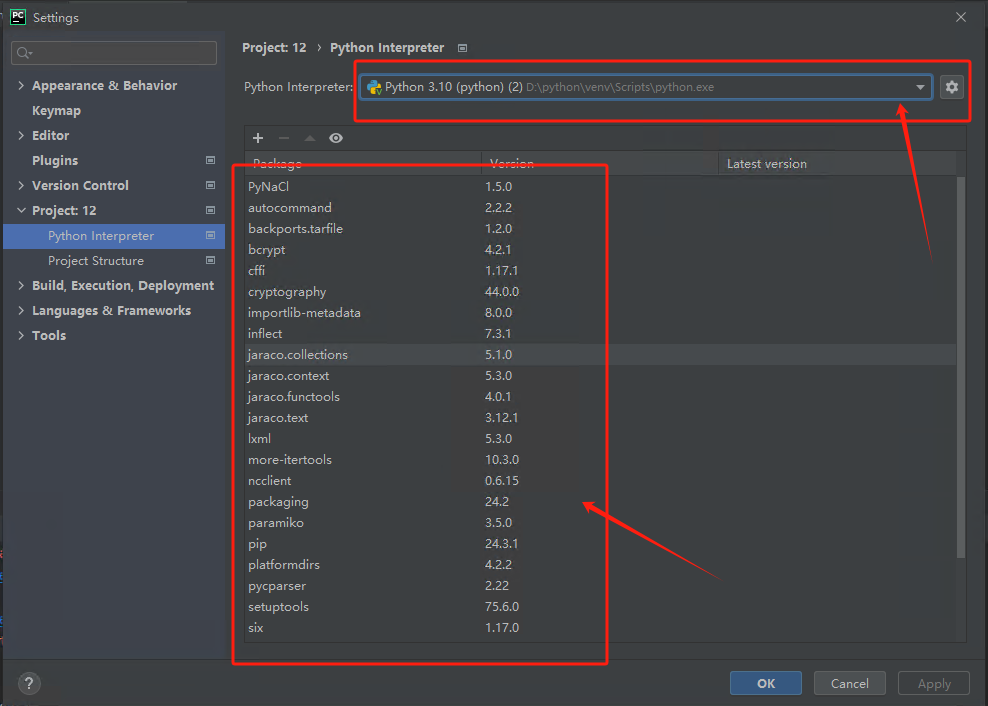
Task: Click the PyCharm logo in title bar
Action: pyautogui.click(x=18, y=17)
